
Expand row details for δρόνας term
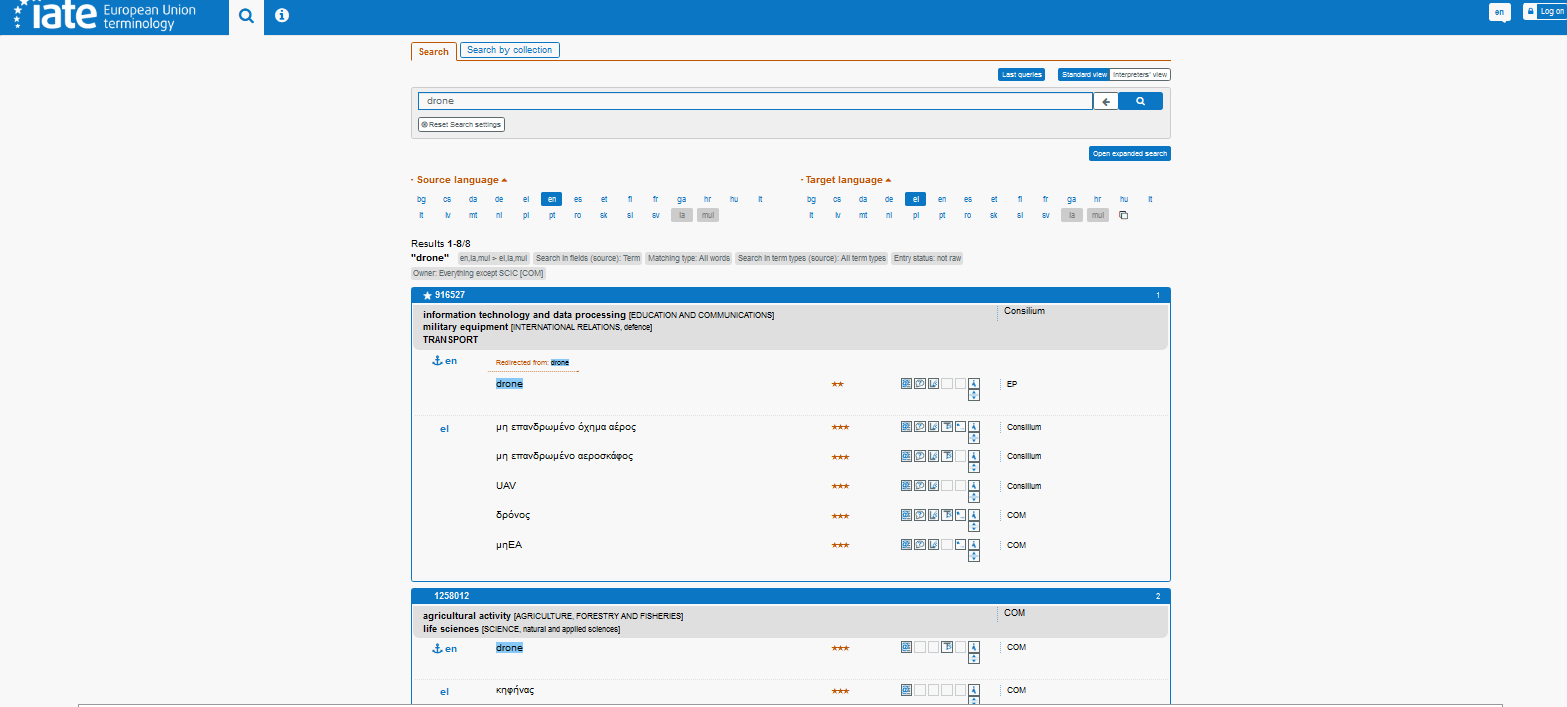(x=974, y=527)
